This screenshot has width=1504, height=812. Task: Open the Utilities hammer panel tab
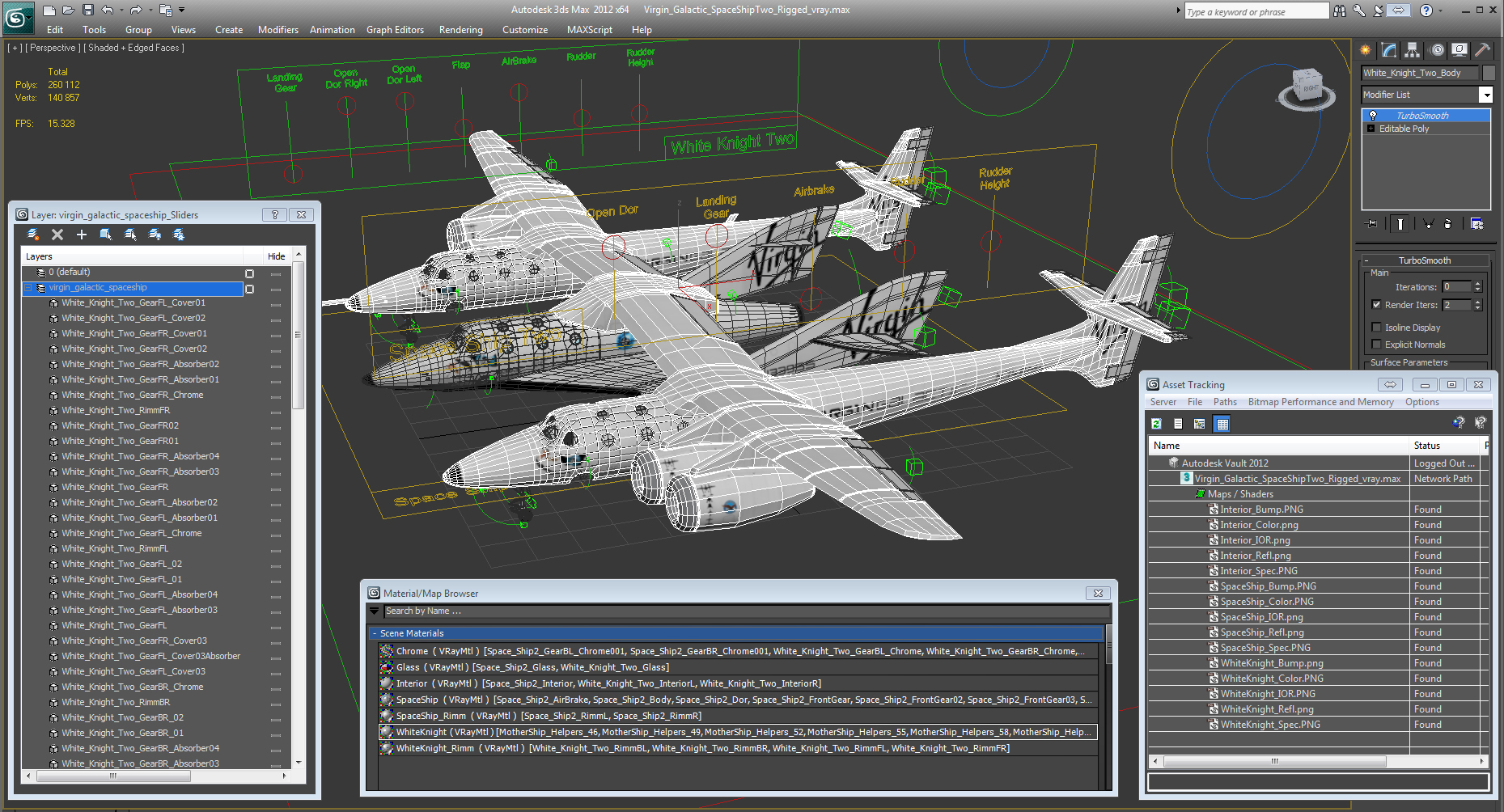point(1482,50)
